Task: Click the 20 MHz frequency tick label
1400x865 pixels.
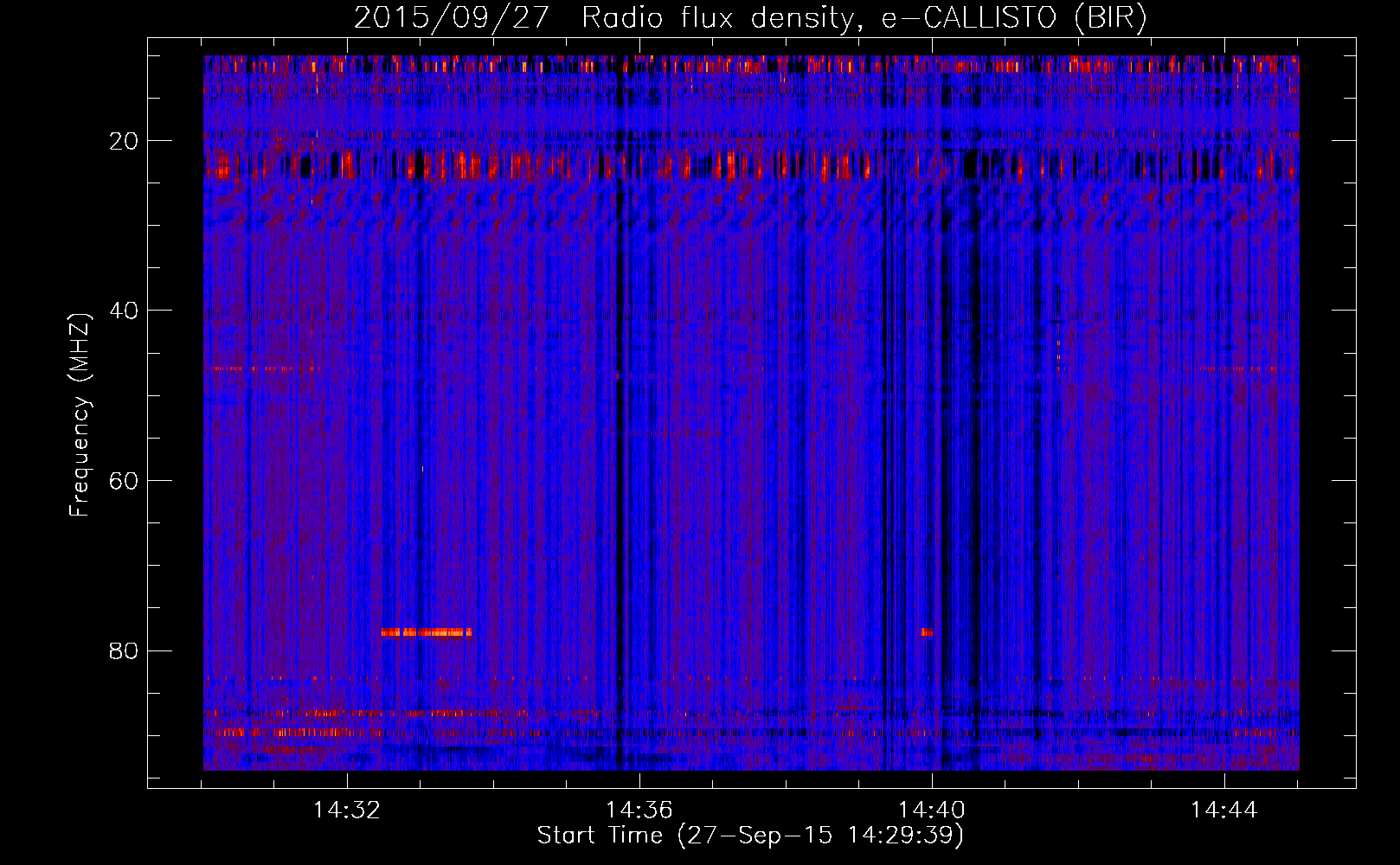Action: tap(125, 141)
